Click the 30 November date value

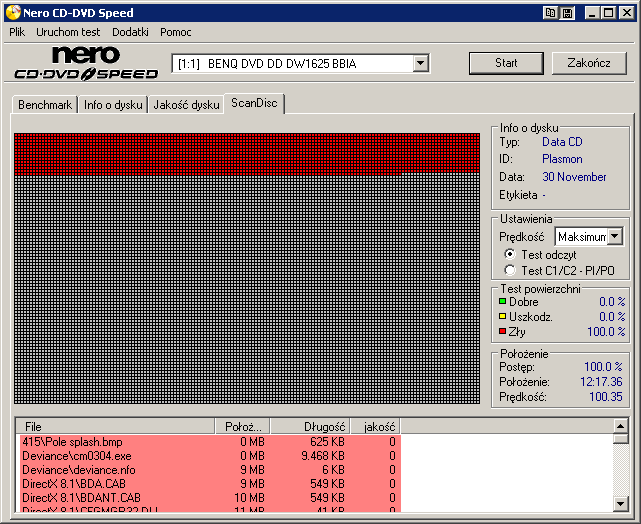pyautogui.click(x=574, y=177)
